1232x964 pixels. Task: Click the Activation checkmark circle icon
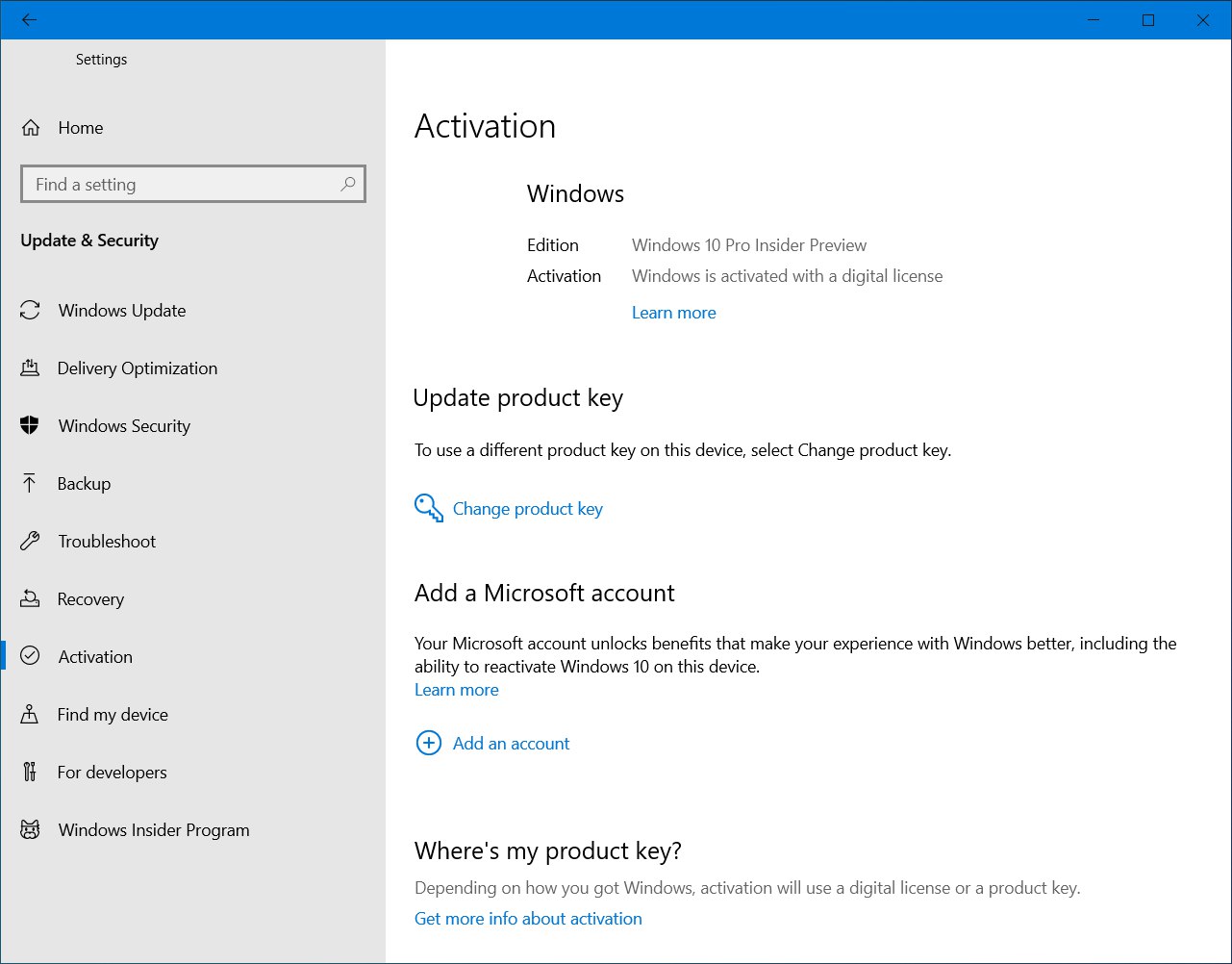click(x=30, y=656)
